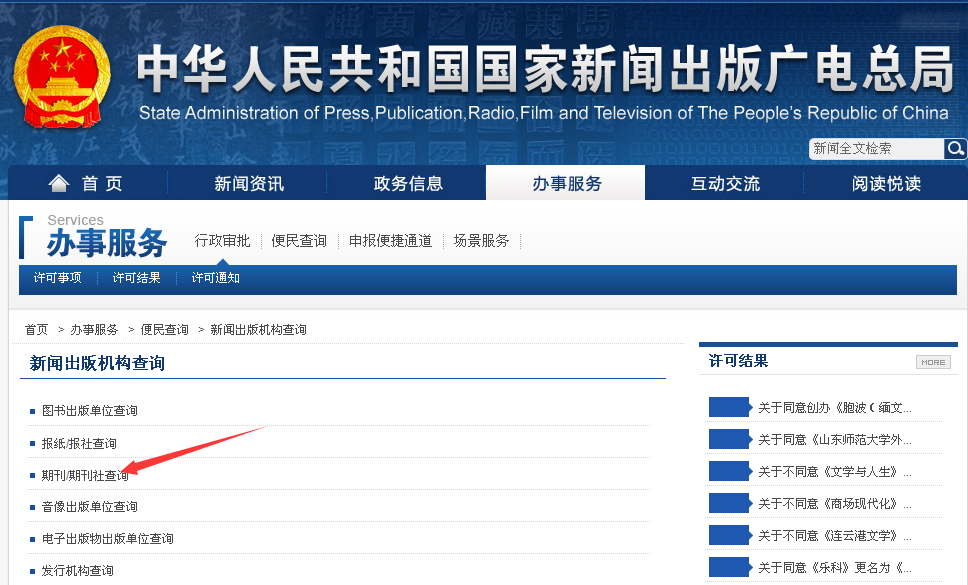
Task: Open the 政务信息 navigation tab
Action: 408,183
